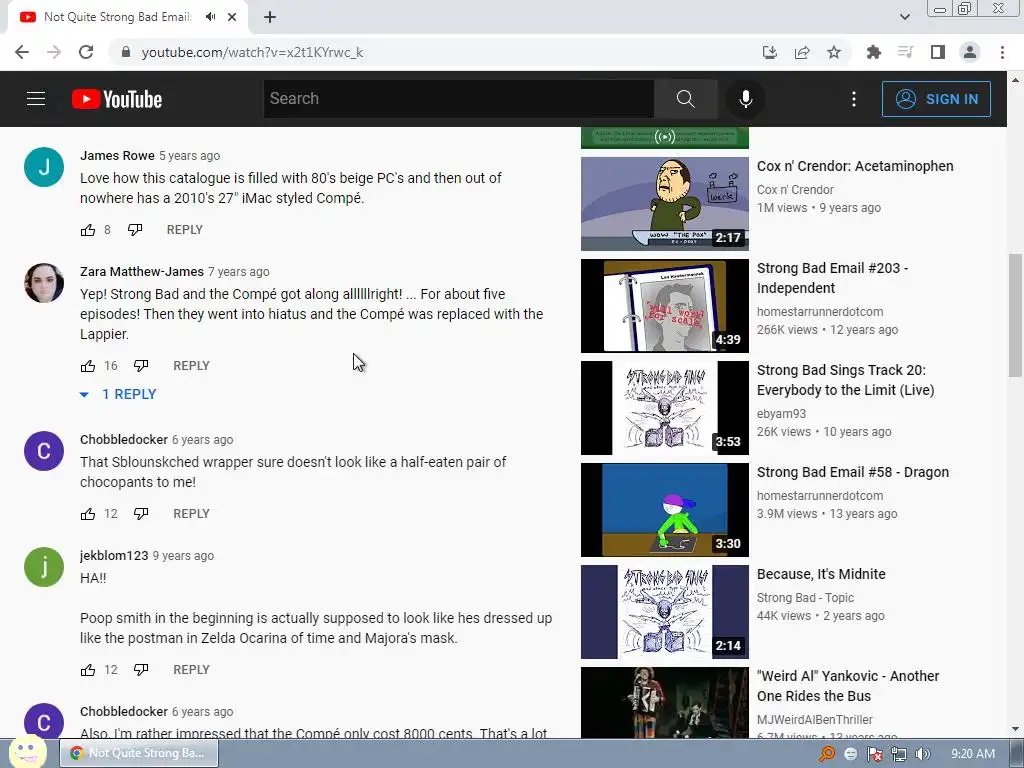1024x768 pixels.
Task: Open Chrome profile avatar button
Action: click(970, 52)
